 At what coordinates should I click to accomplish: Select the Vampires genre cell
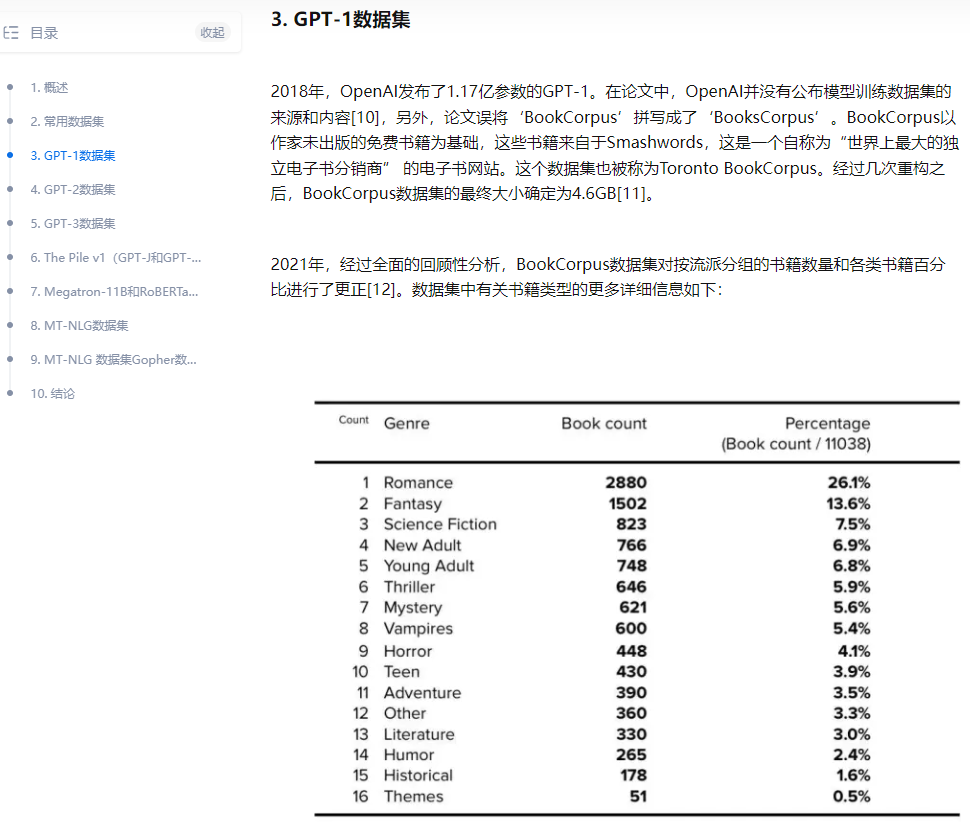418,628
